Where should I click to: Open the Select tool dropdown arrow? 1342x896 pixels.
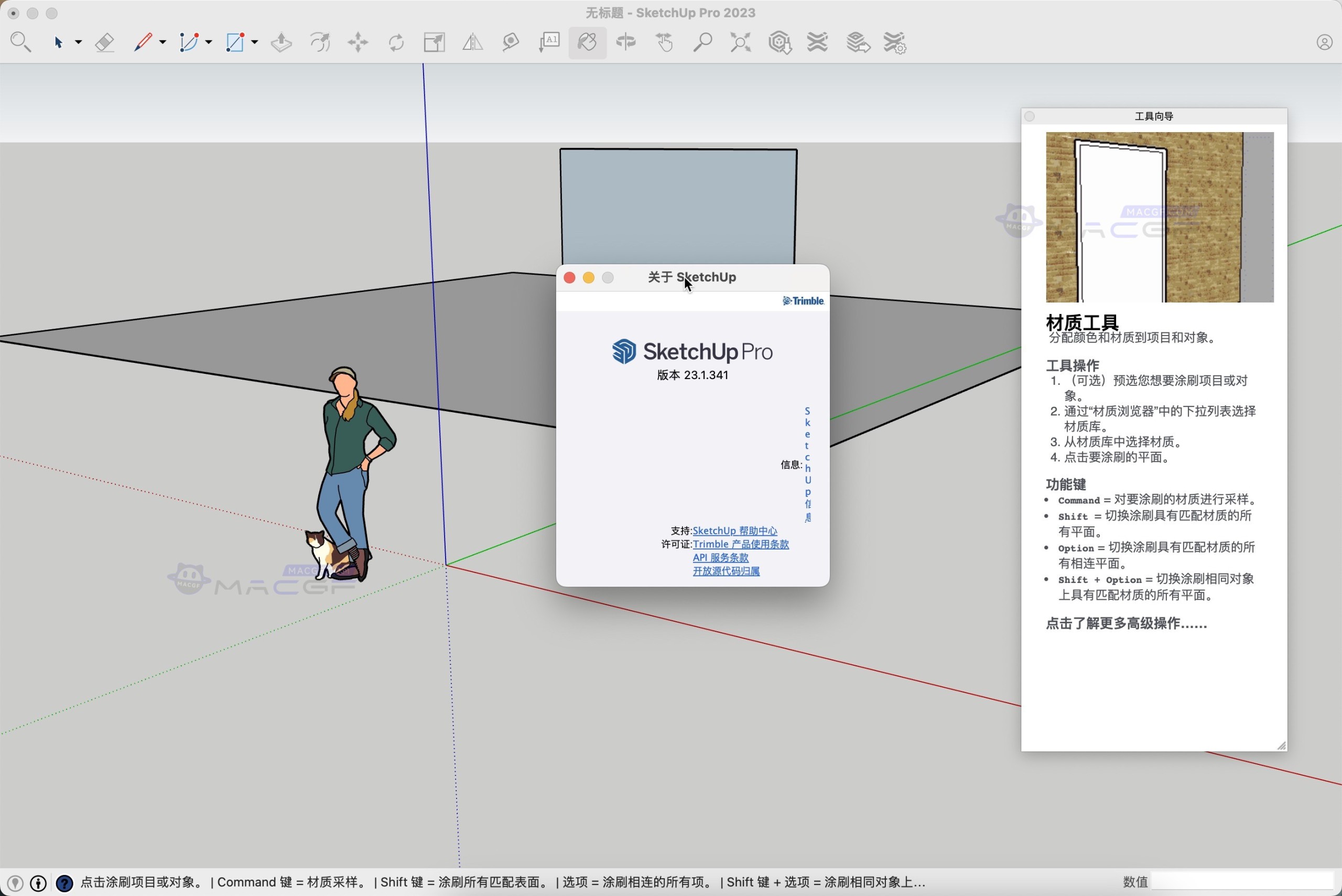78,42
